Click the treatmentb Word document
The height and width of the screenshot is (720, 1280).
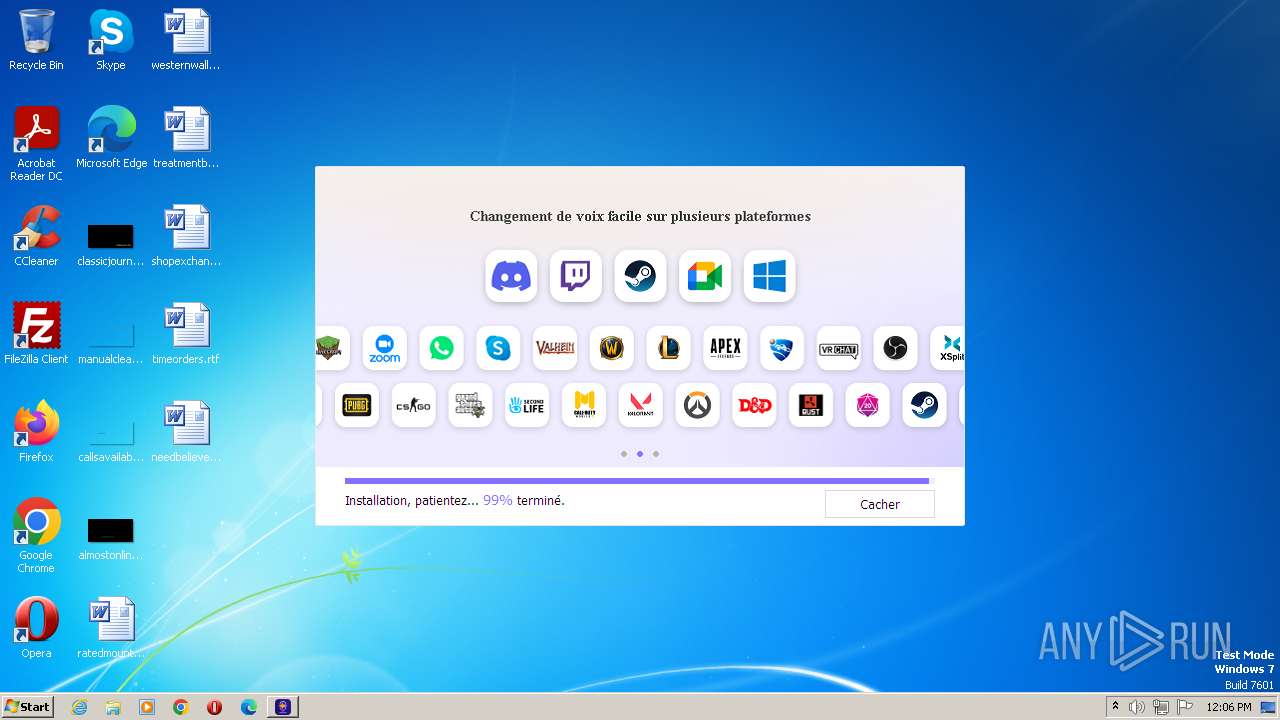pos(186,138)
